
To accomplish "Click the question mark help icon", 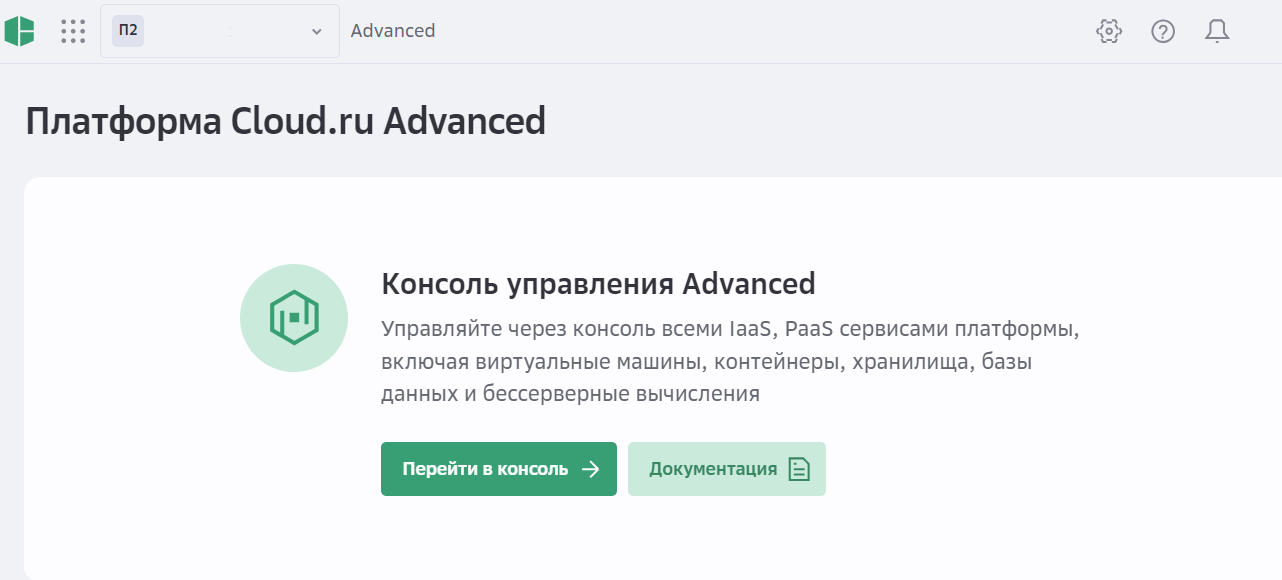I will (1163, 31).
